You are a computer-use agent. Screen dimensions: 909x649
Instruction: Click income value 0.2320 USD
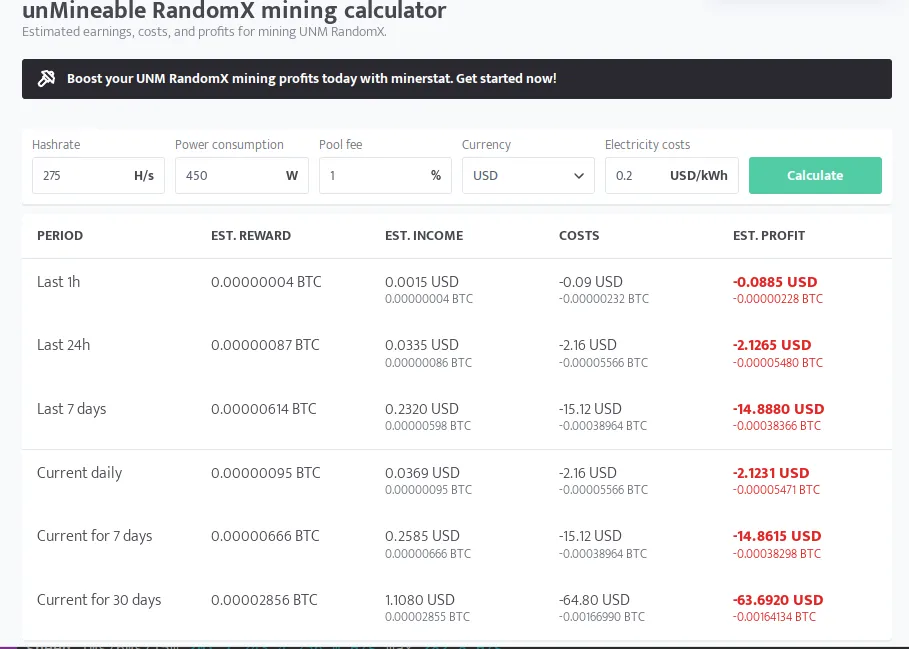pos(421,409)
